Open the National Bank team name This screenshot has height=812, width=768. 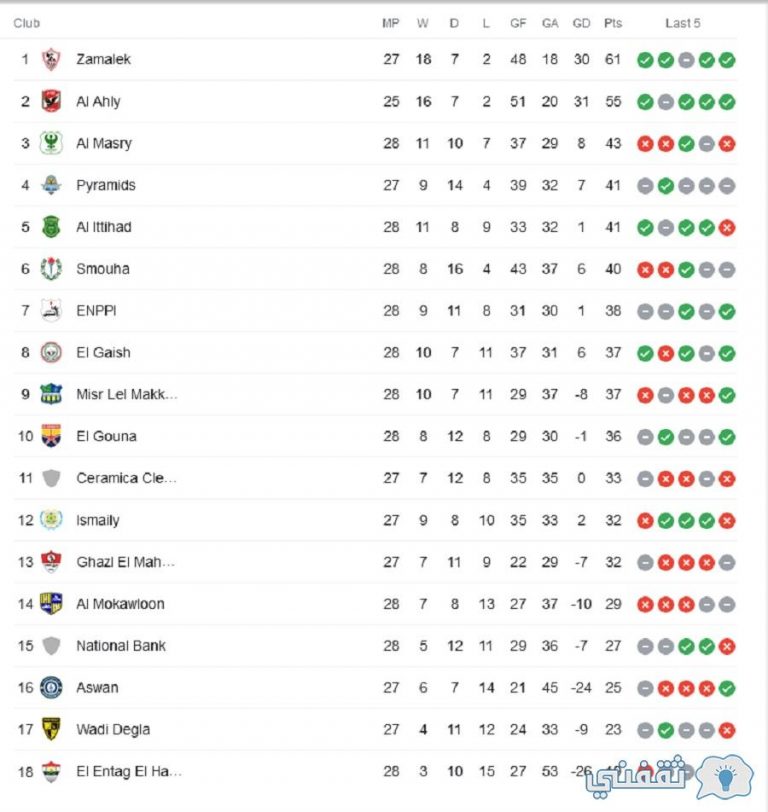click(x=121, y=646)
